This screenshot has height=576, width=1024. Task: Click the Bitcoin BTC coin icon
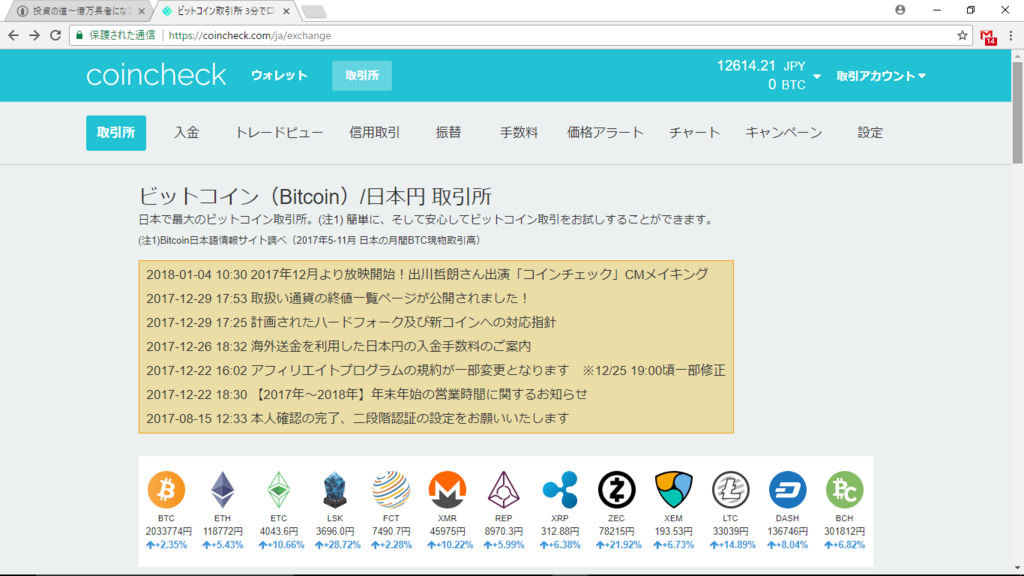click(x=166, y=489)
